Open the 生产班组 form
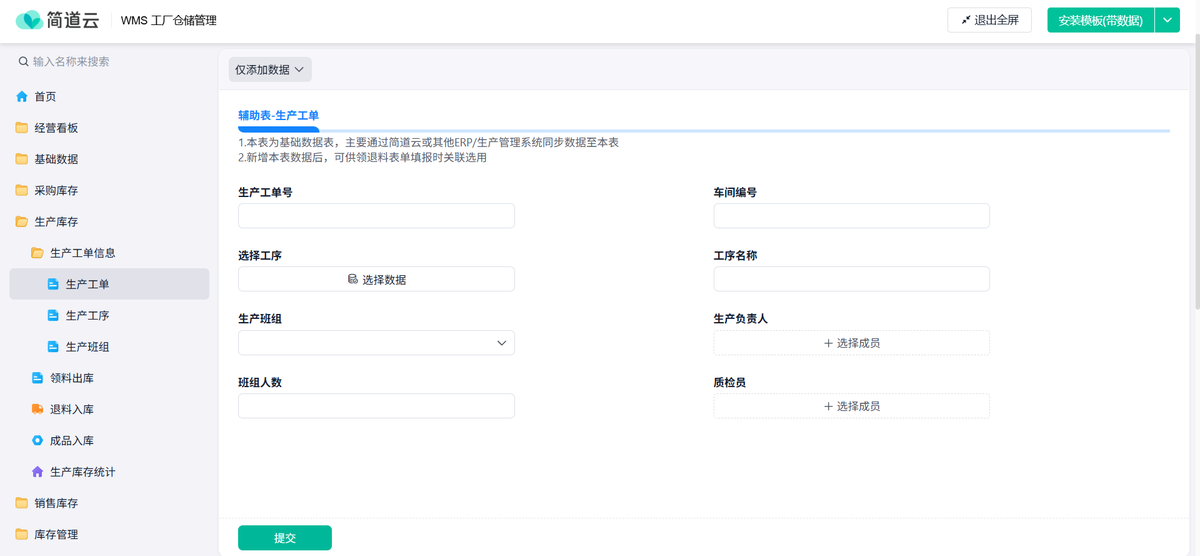The height and width of the screenshot is (556, 1200). (109, 347)
